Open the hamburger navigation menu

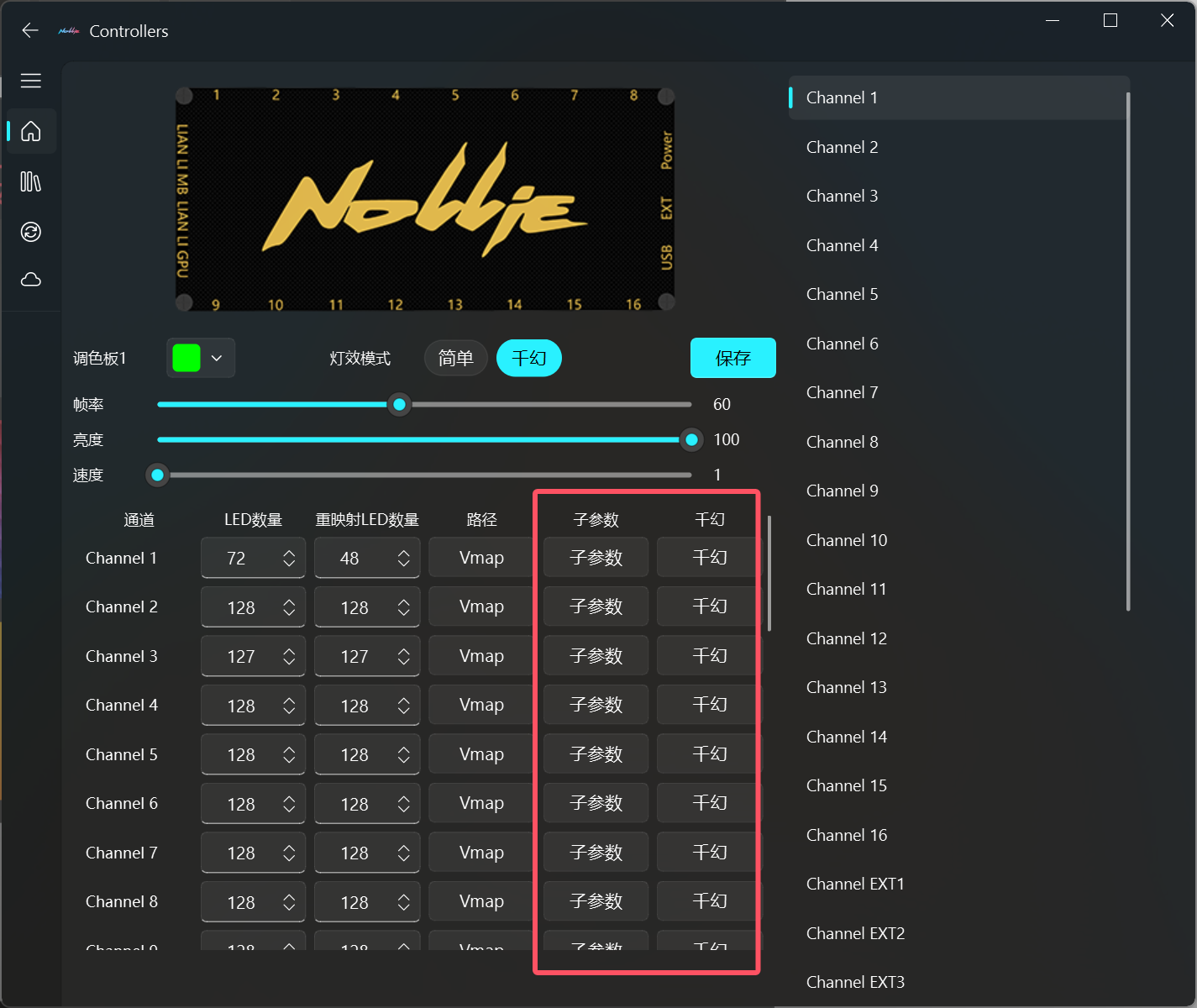tap(31, 81)
